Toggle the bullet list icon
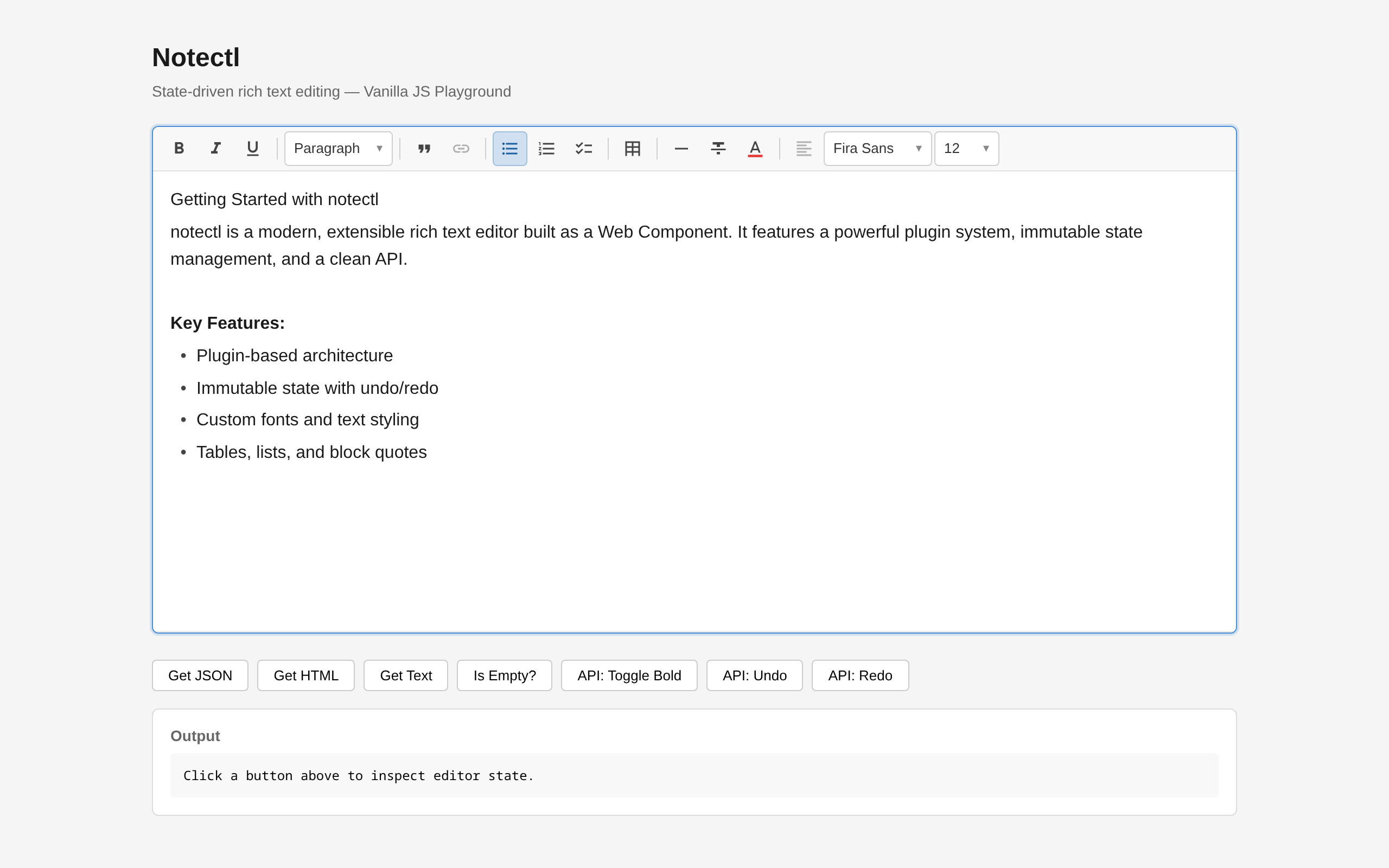 (509, 149)
